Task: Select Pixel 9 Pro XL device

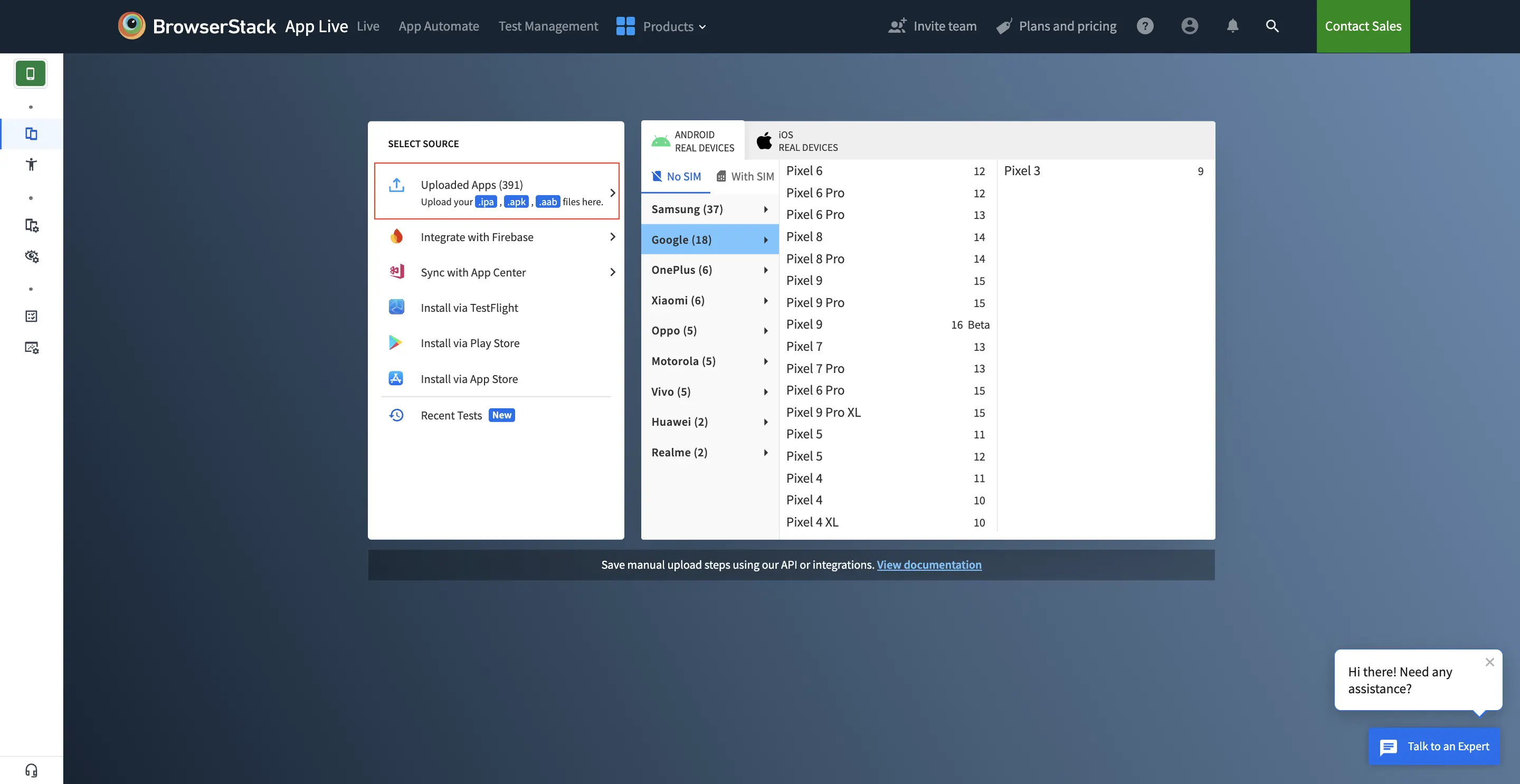Action: point(823,413)
